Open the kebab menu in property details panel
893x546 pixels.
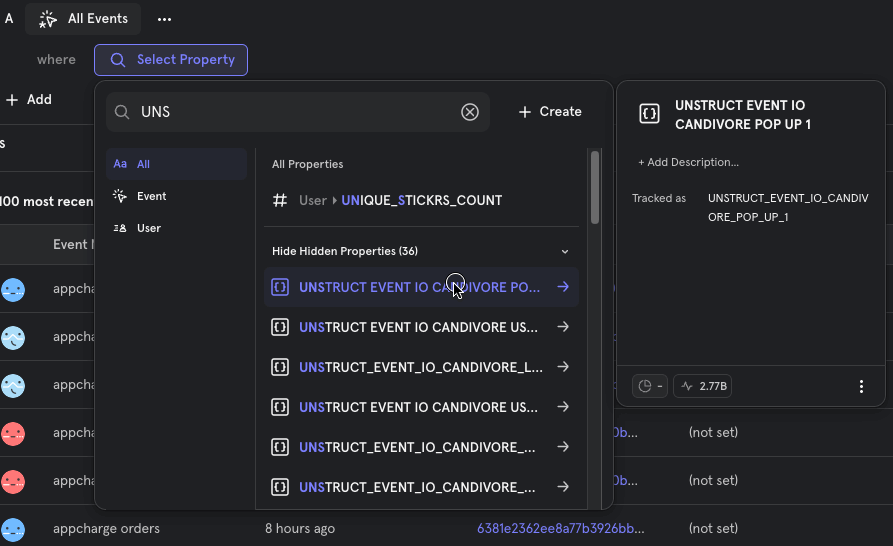[x=862, y=386]
